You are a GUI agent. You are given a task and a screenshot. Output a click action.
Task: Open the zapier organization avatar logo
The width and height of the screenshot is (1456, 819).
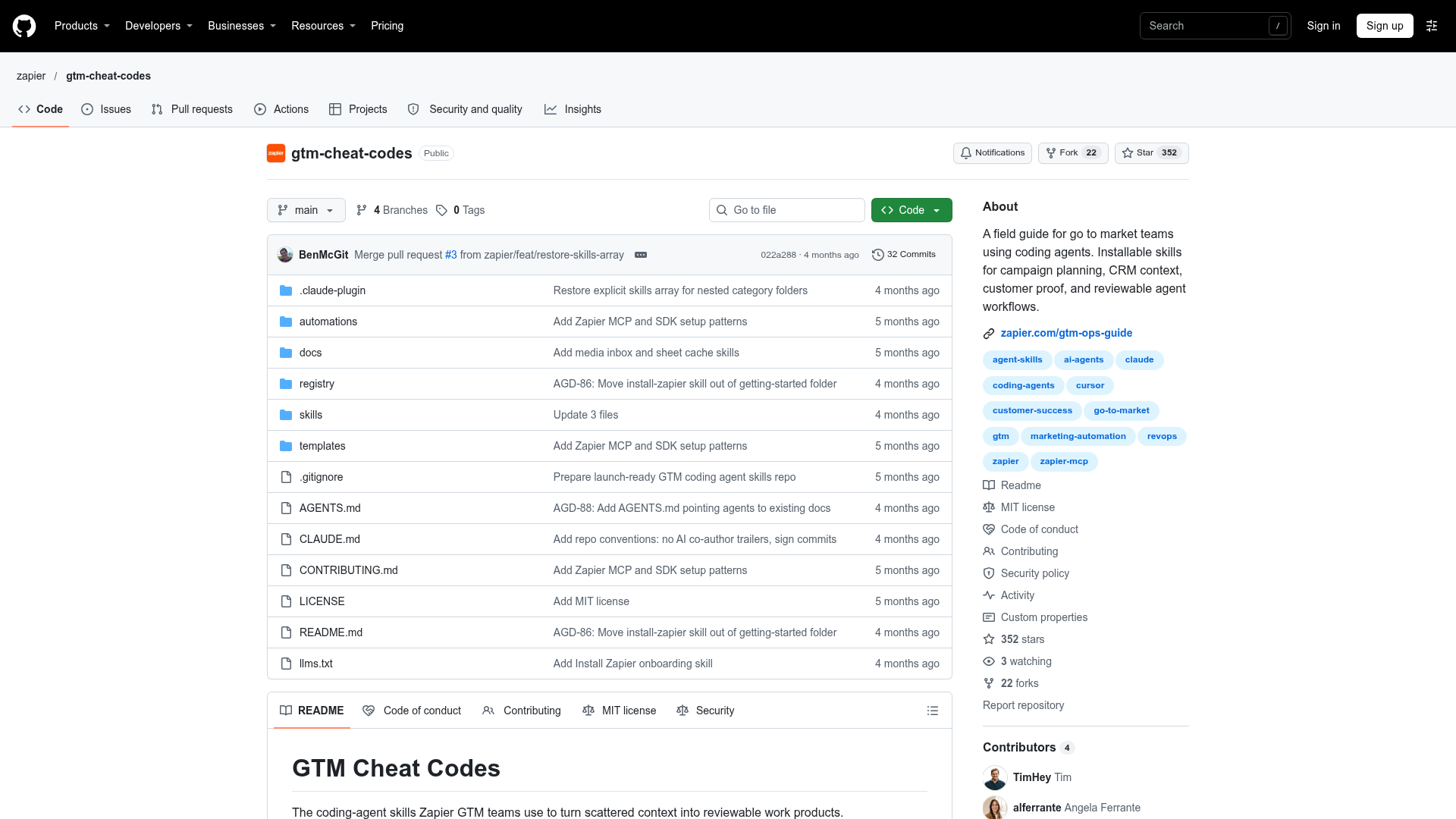[276, 153]
